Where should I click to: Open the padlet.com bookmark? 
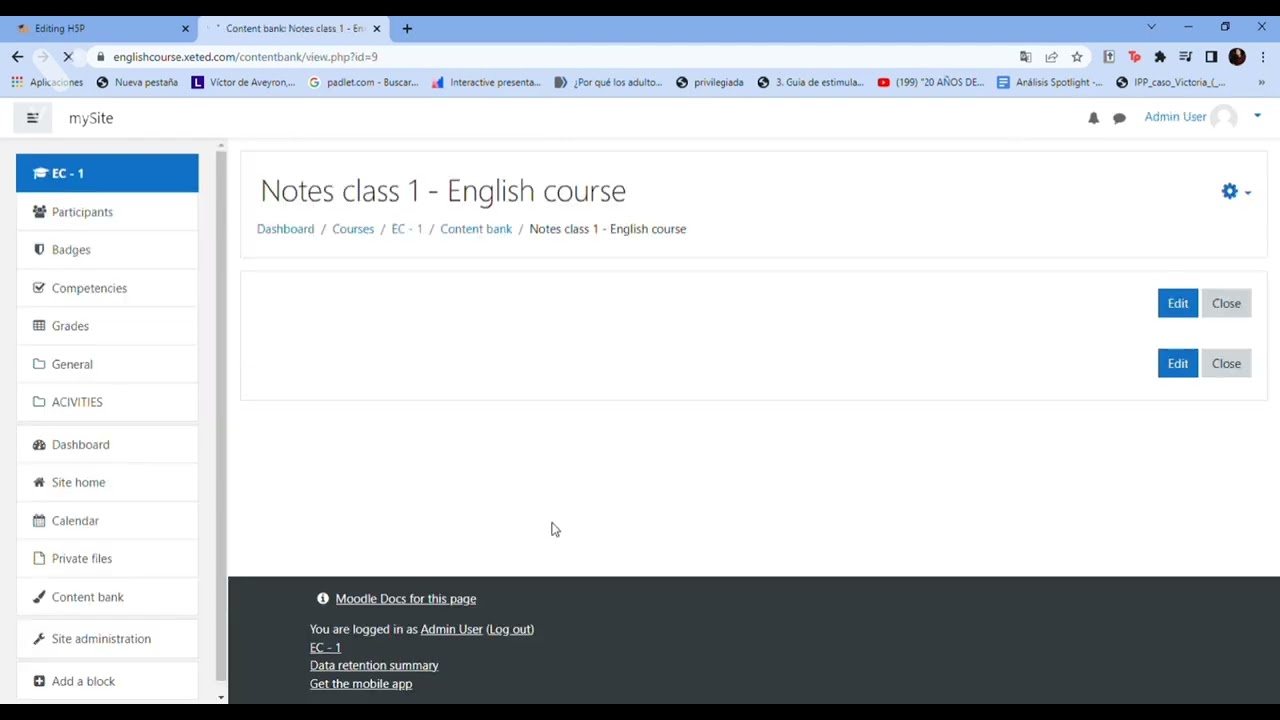pyautogui.click(x=363, y=82)
